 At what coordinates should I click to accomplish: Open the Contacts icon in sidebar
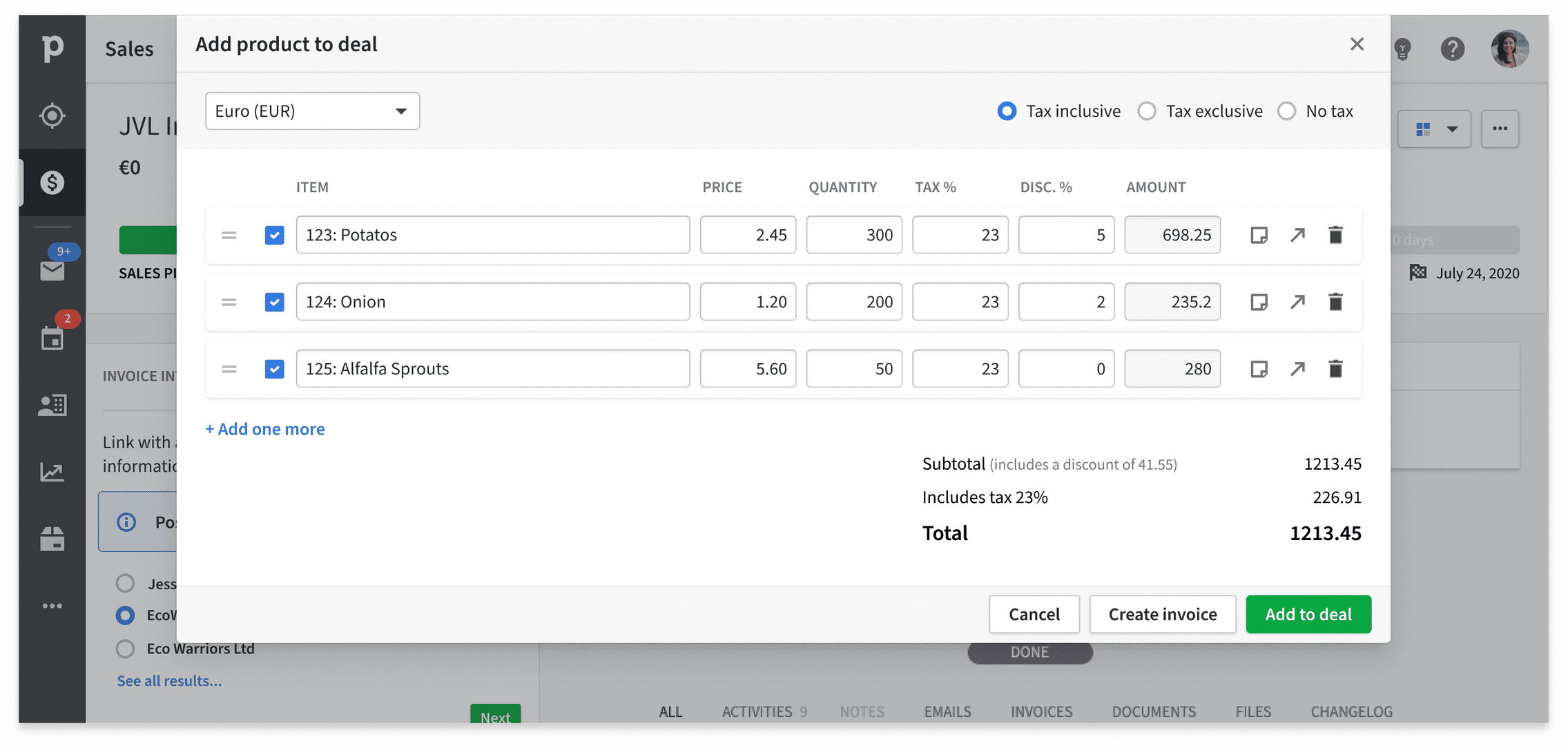(x=52, y=405)
